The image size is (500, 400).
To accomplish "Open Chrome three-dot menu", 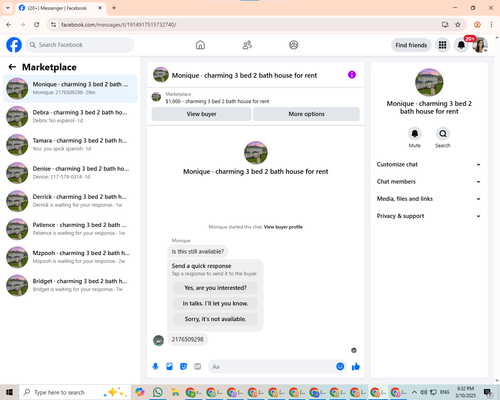I will (491, 24).
